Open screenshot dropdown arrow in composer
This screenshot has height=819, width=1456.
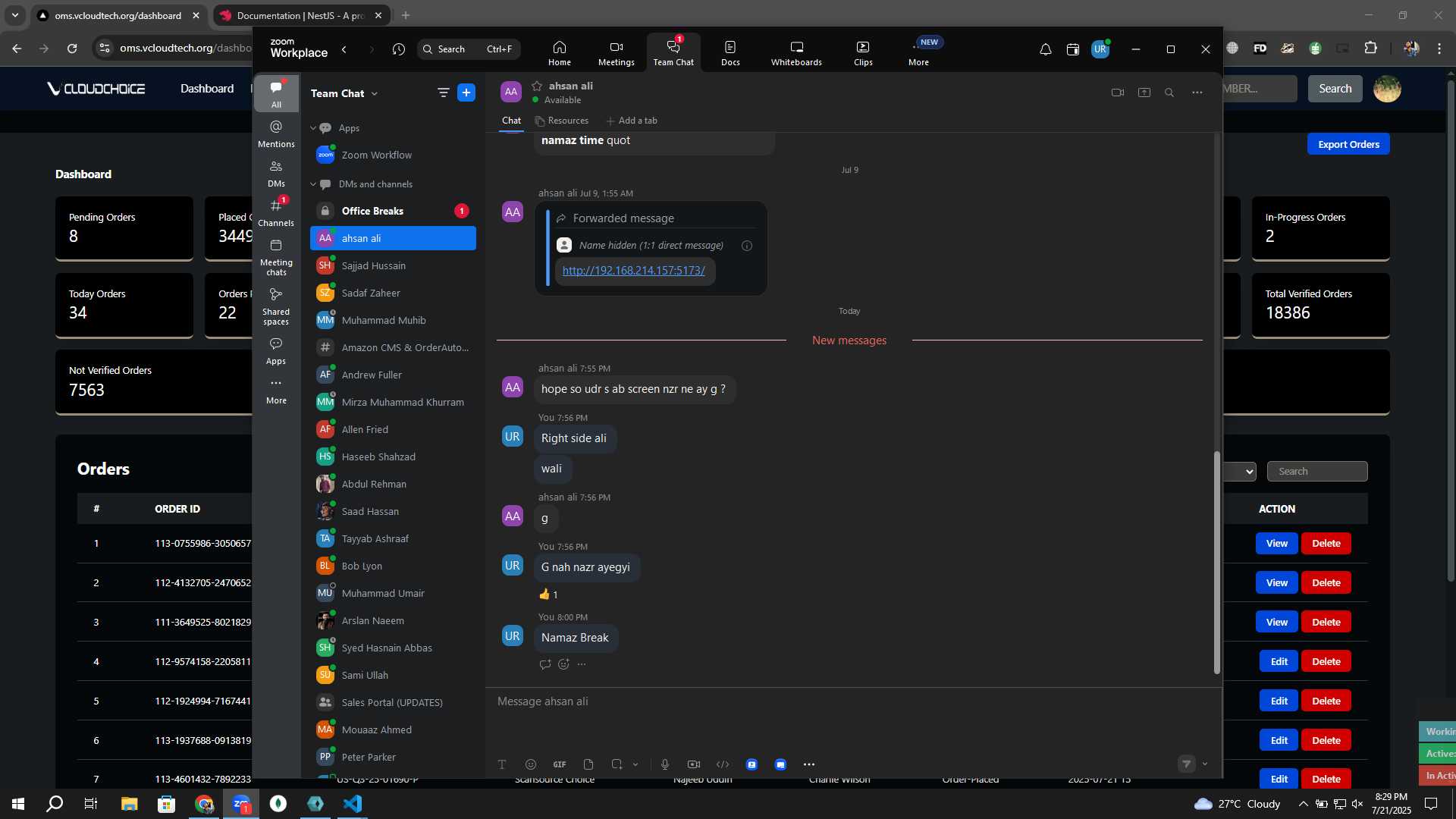635,764
